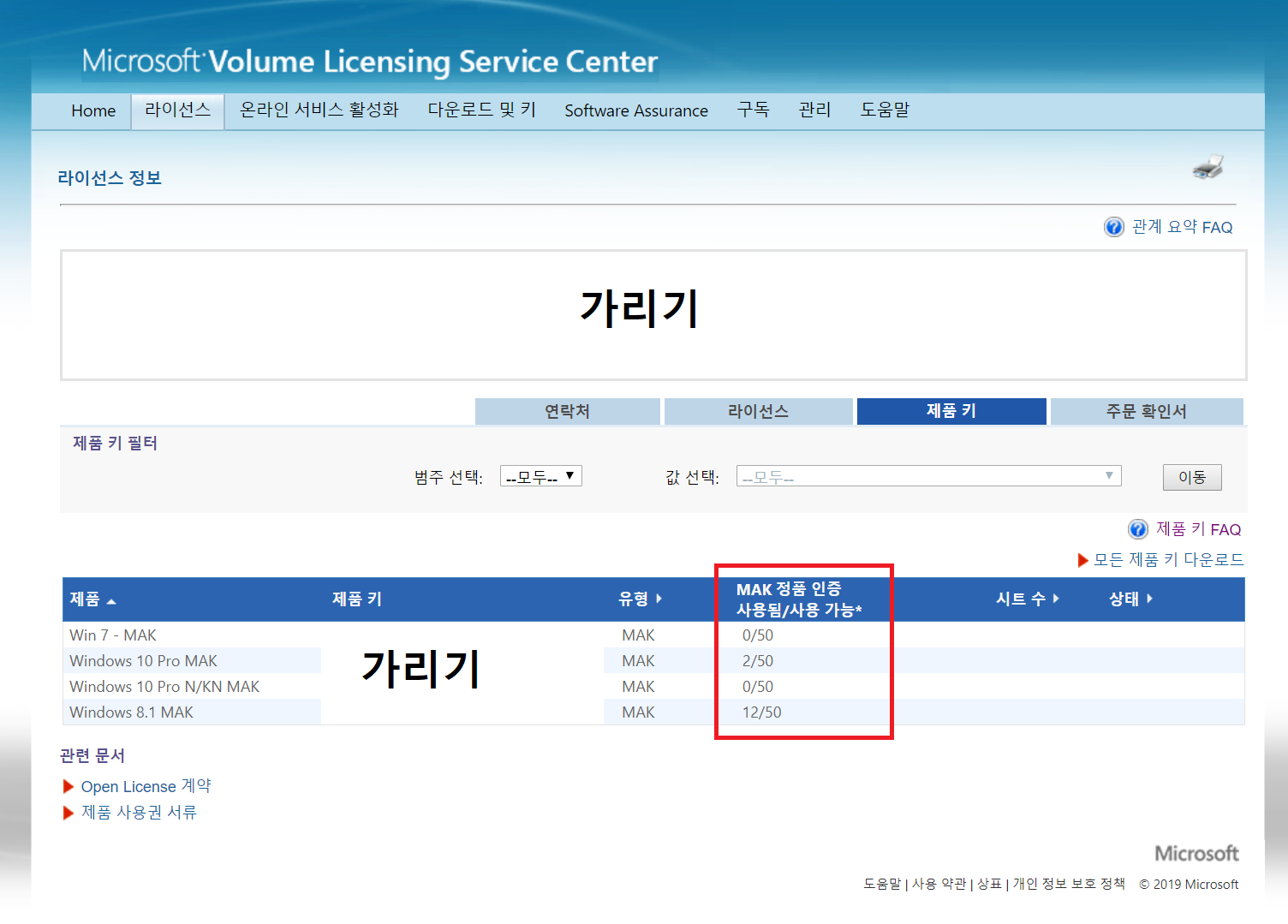This screenshot has width=1288, height=924.
Task: Open the 라이선스 menu in the navigation bar
Action: pos(177,110)
